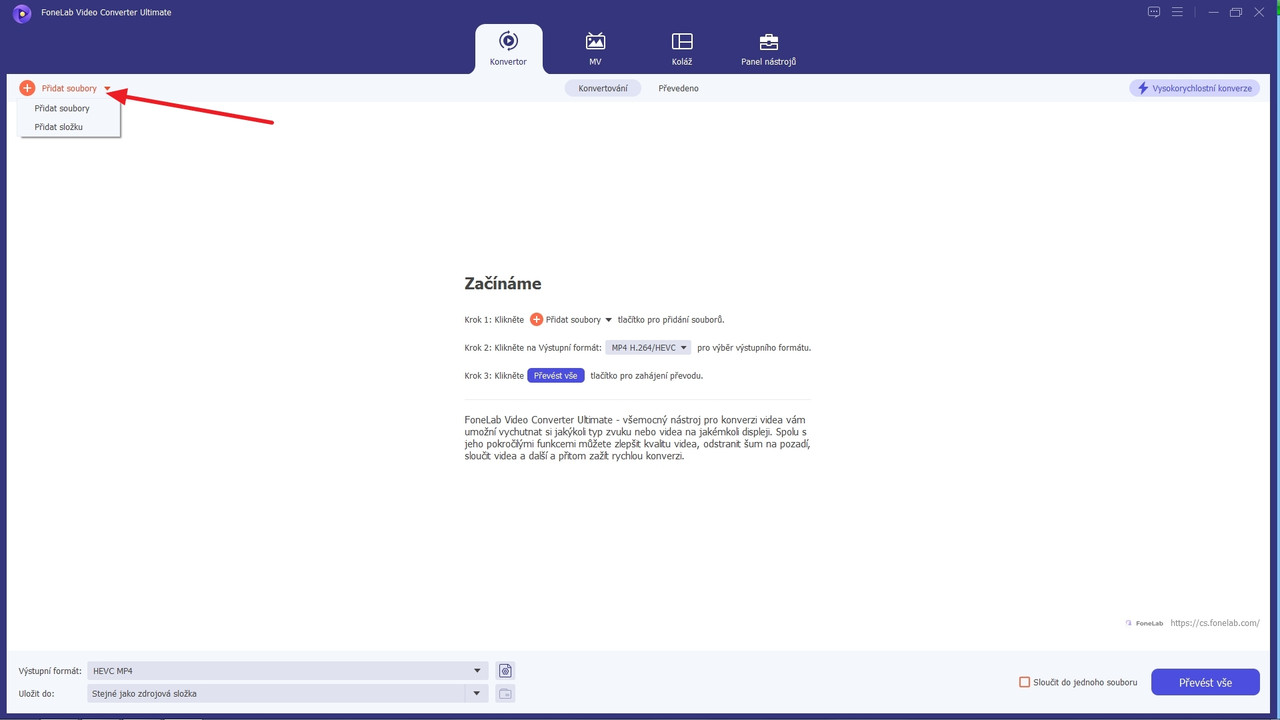
Task: Open the Koláž tab
Action: (682, 49)
